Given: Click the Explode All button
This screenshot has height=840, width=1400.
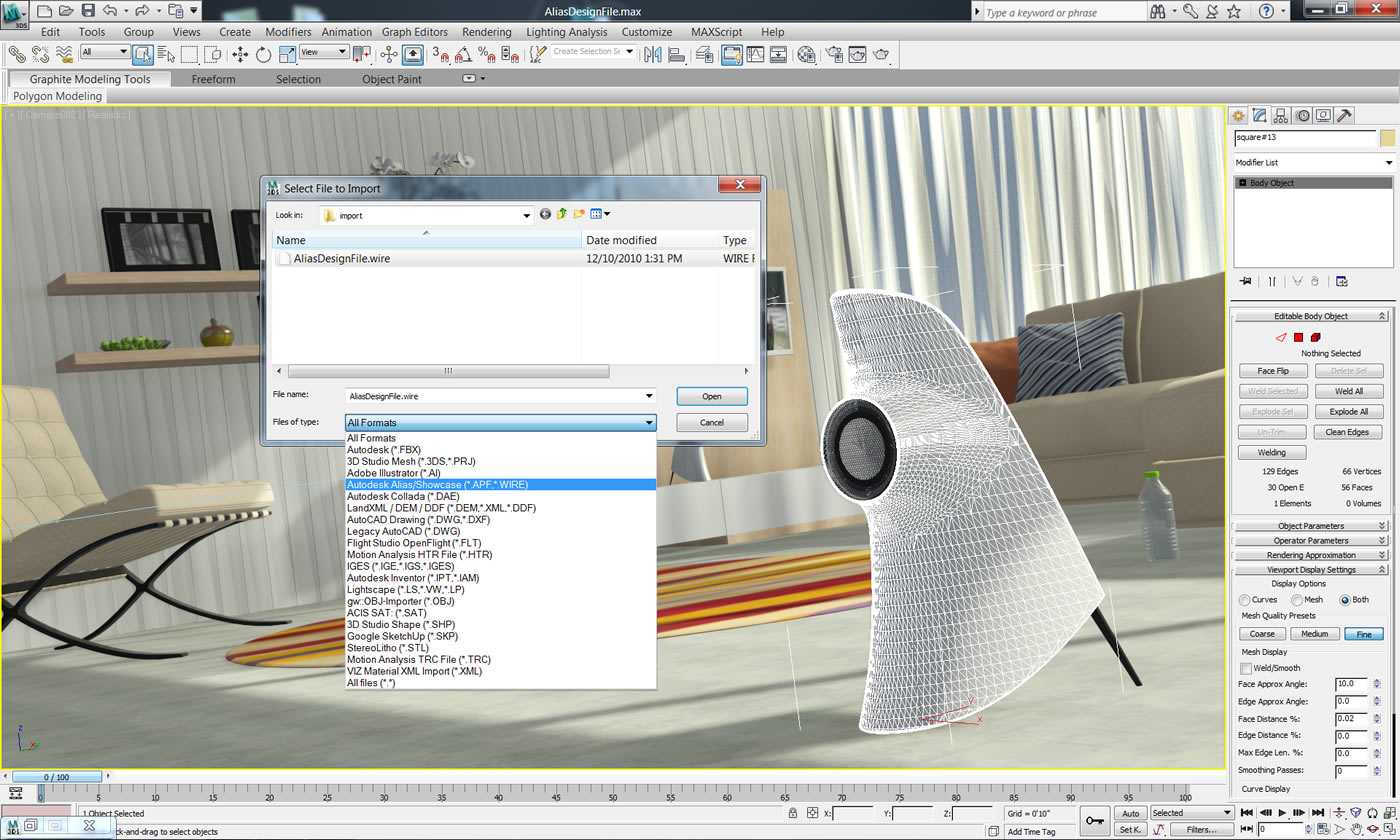Looking at the screenshot, I should tap(1348, 412).
